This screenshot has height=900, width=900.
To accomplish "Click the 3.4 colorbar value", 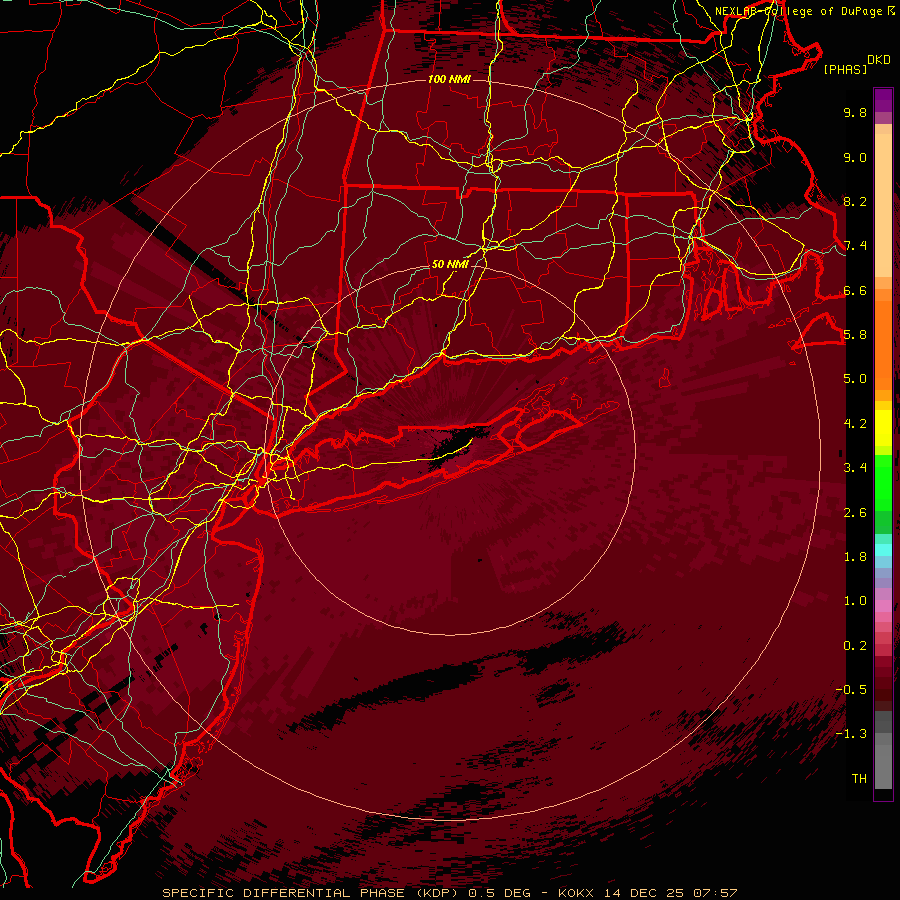I will 855,468.
